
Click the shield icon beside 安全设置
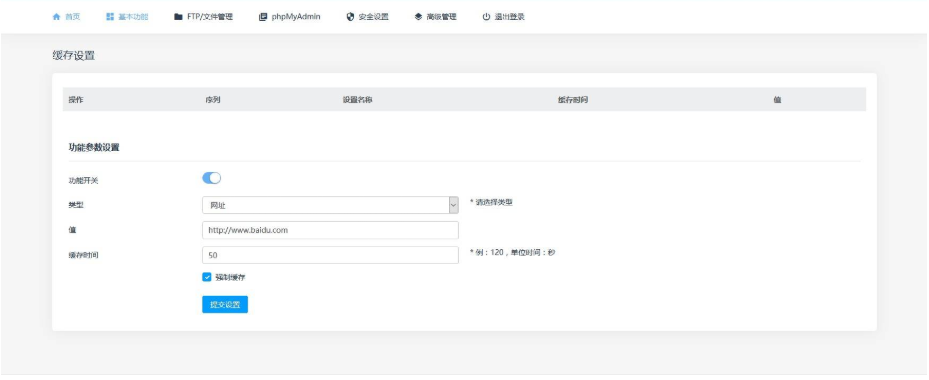click(x=350, y=17)
